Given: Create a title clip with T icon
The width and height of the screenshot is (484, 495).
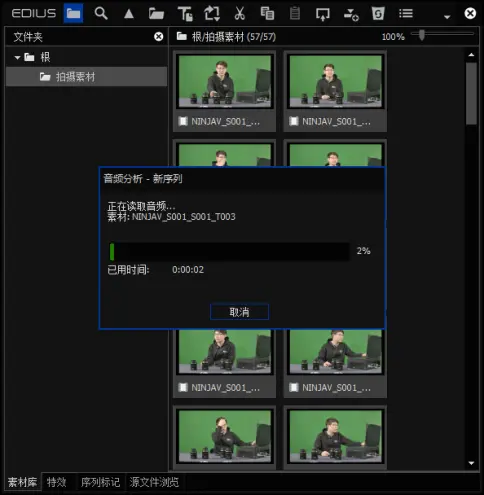Looking at the screenshot, I should click(x=184, y=14).
